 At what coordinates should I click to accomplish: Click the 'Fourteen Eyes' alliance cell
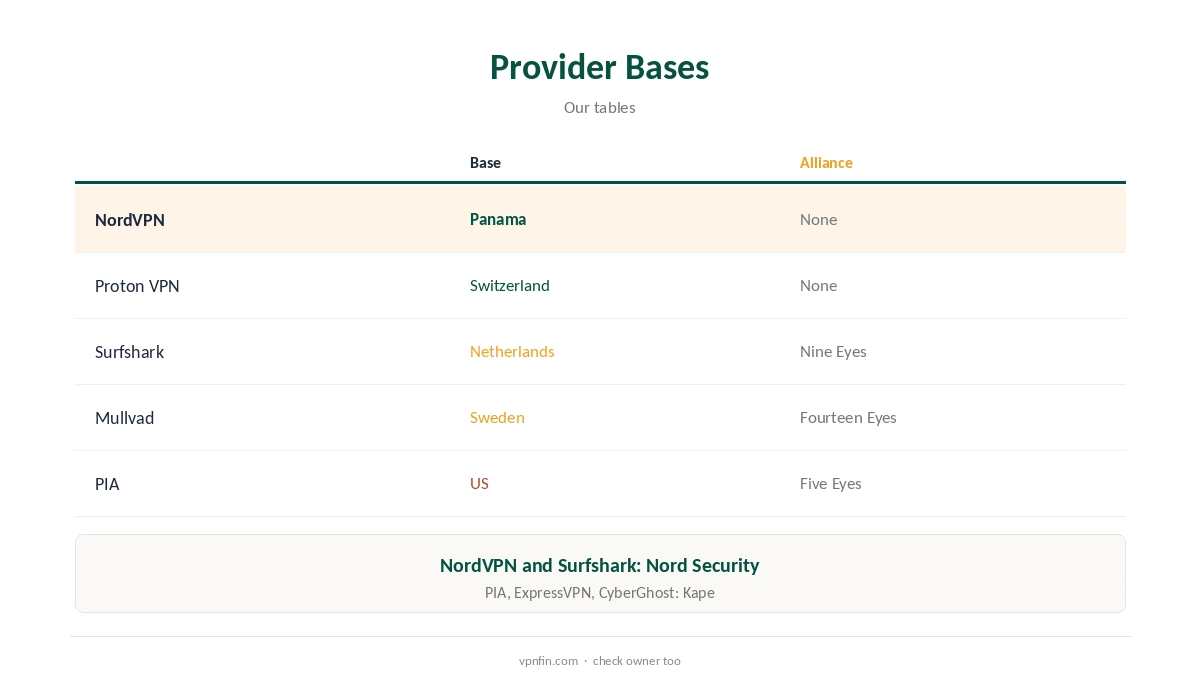coord(848,417)
